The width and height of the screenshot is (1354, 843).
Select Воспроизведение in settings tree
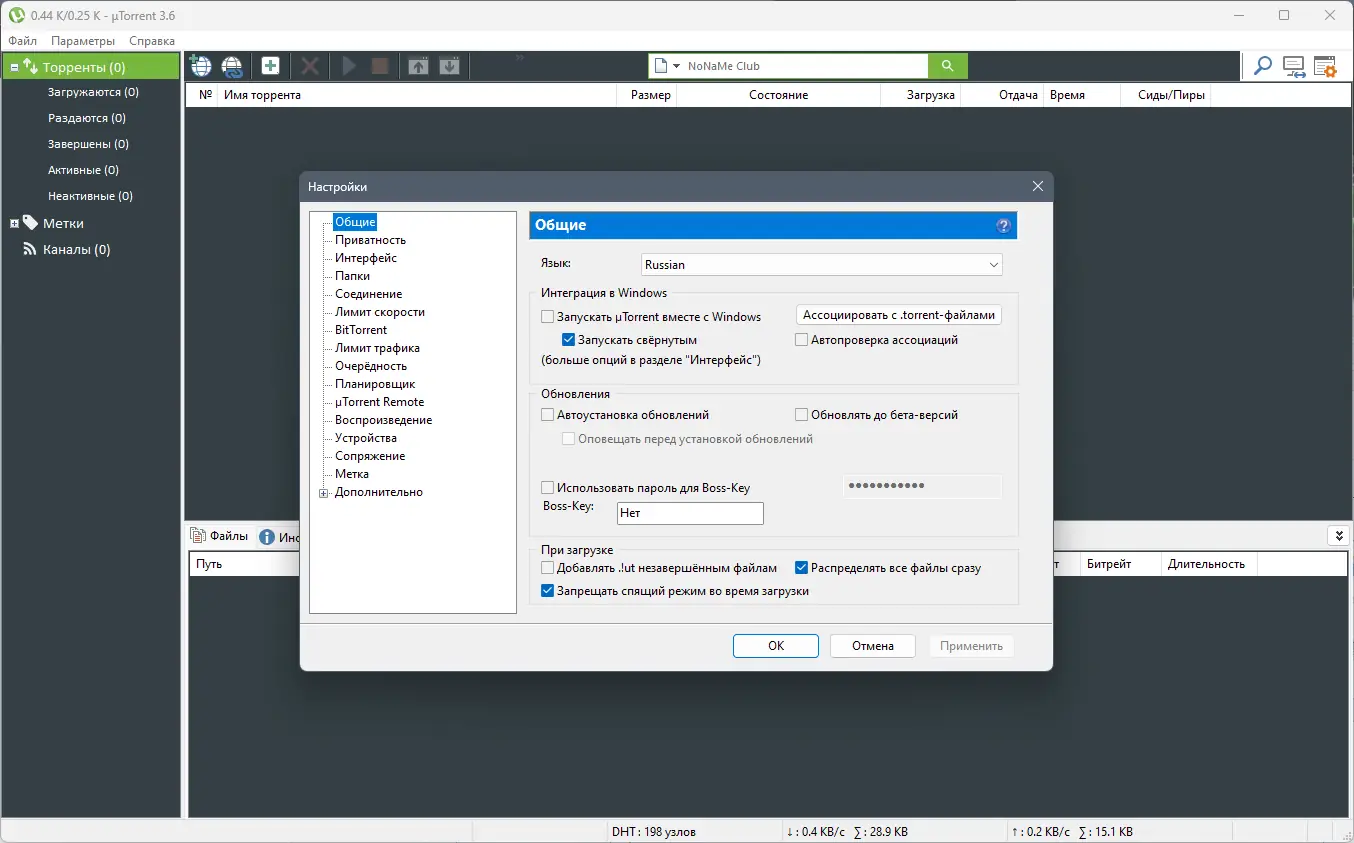point(384,420)
